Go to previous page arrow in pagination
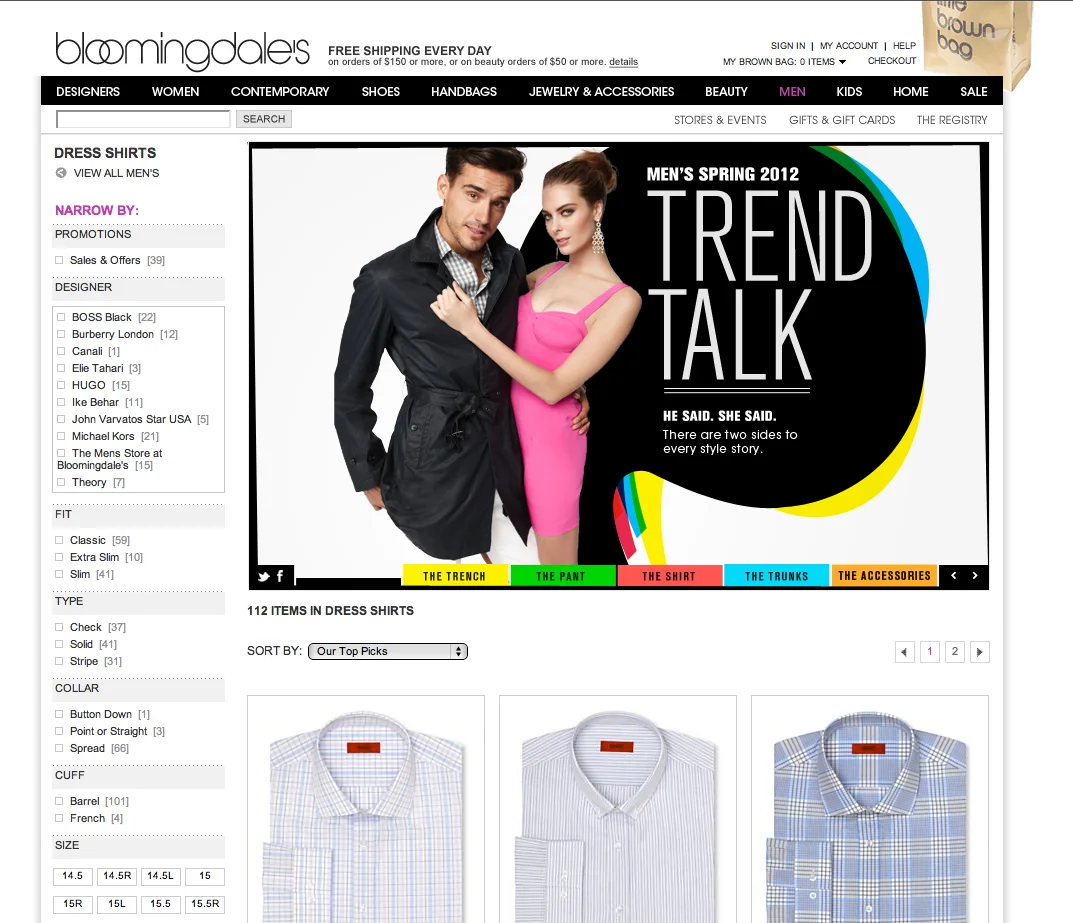1073x923 pixels. 905,652
